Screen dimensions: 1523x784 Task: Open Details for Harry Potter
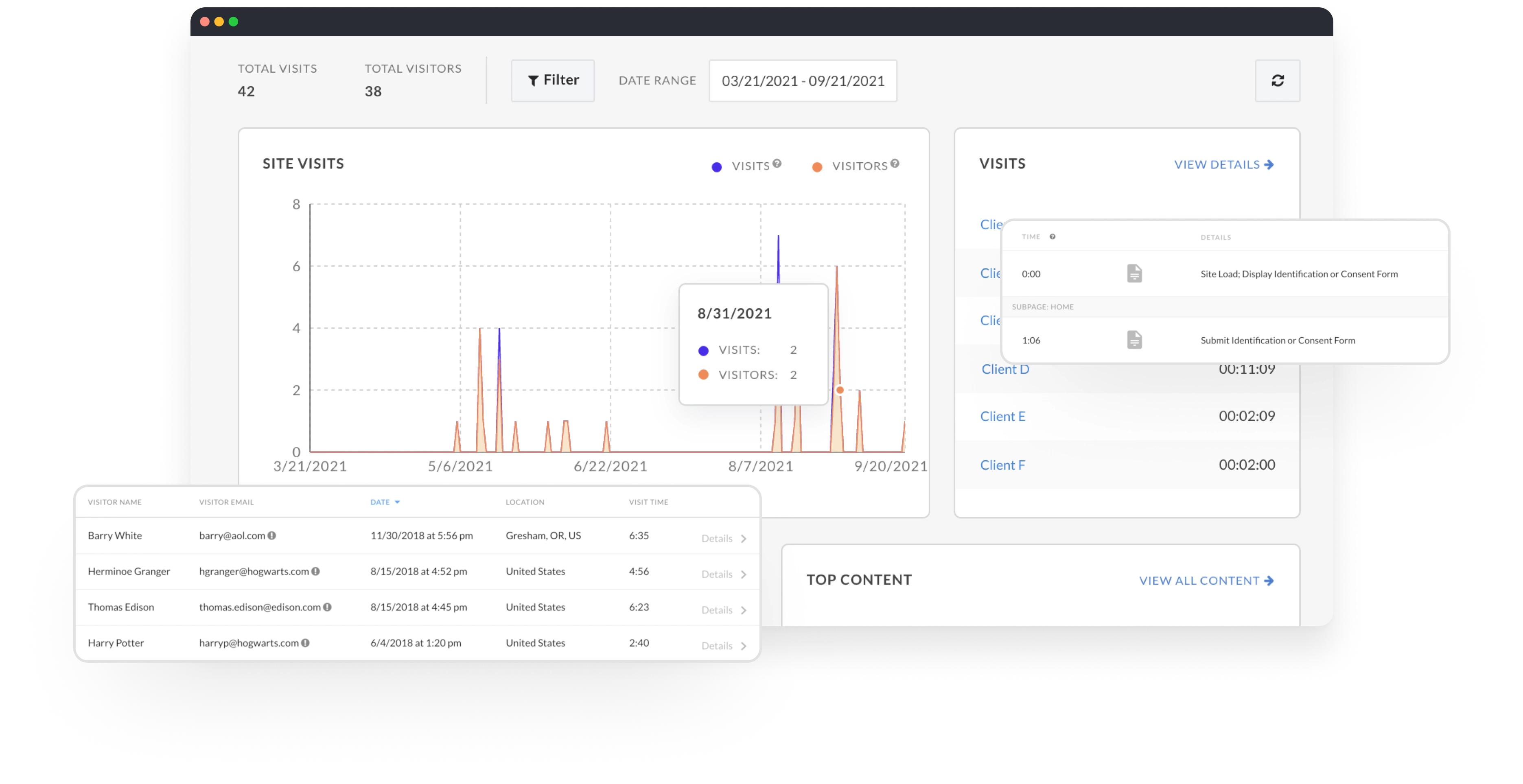[x=717, y=646]
